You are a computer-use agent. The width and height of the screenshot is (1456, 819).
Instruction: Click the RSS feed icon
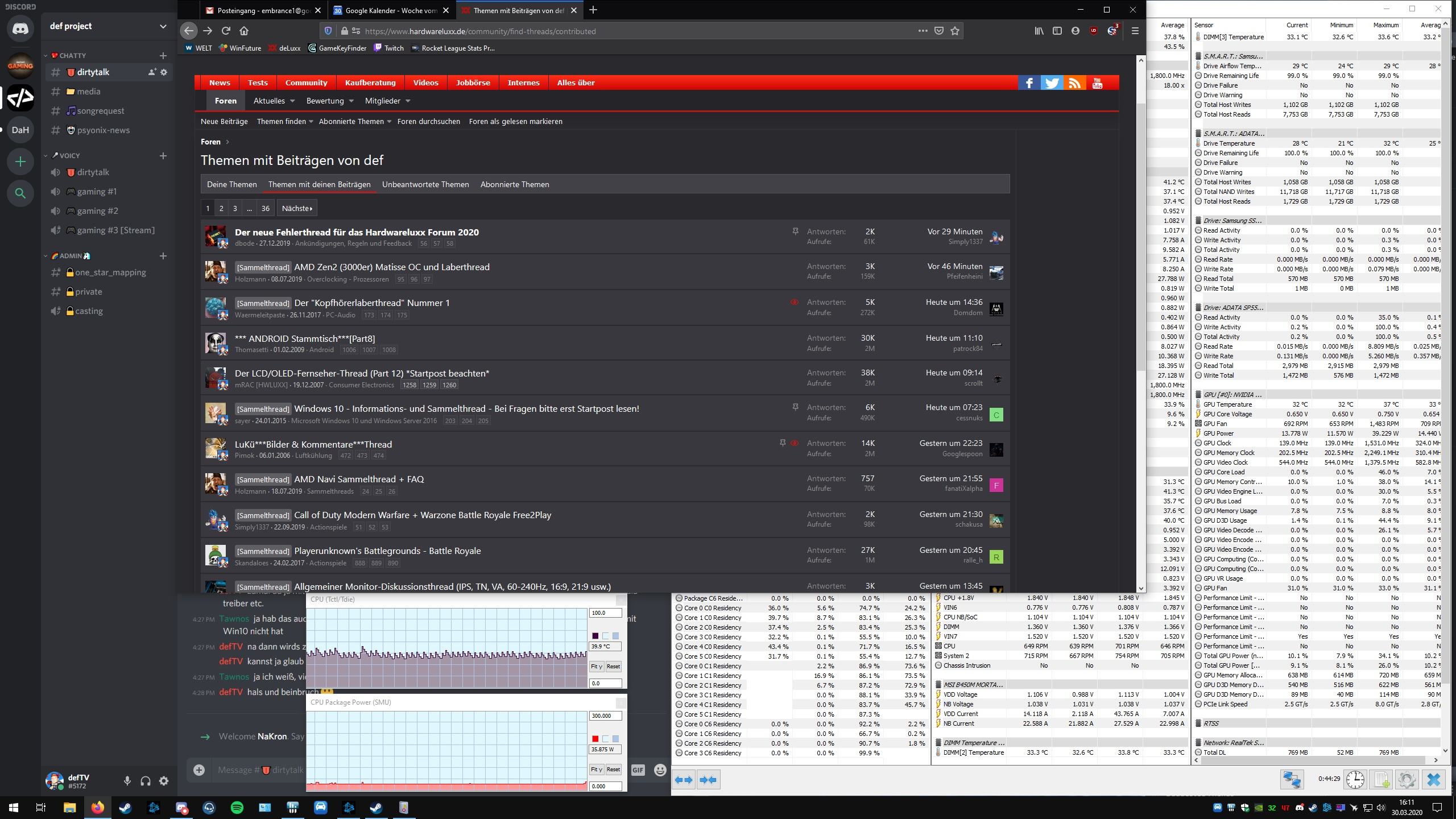(x=1074, y=83)
